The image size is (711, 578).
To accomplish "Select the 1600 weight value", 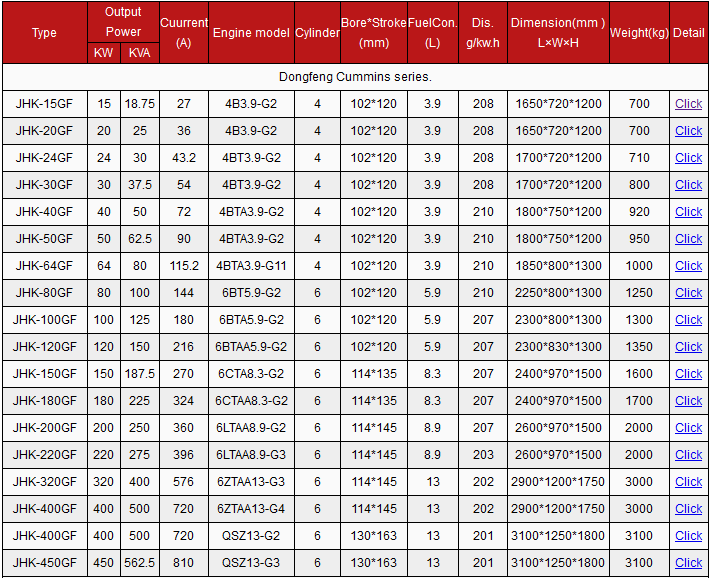I will click(x=639, y=374).
